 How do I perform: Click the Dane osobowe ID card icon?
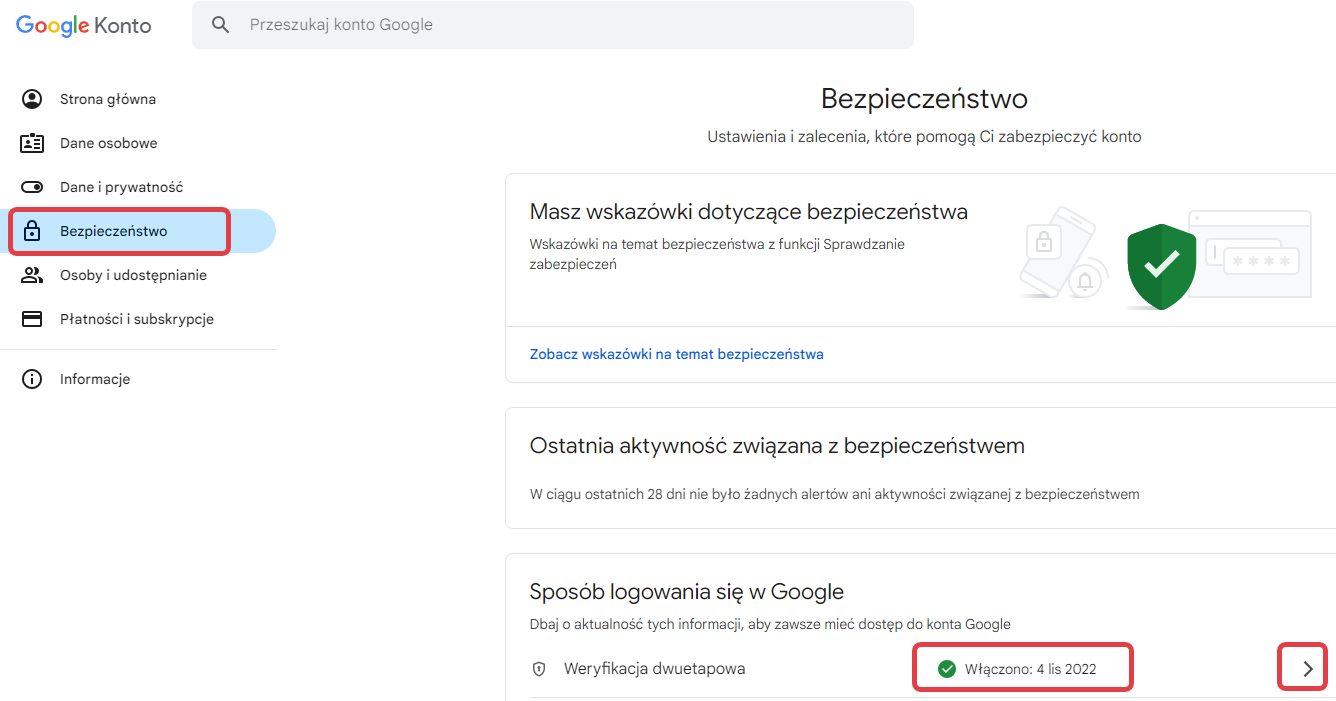point(32,143)
